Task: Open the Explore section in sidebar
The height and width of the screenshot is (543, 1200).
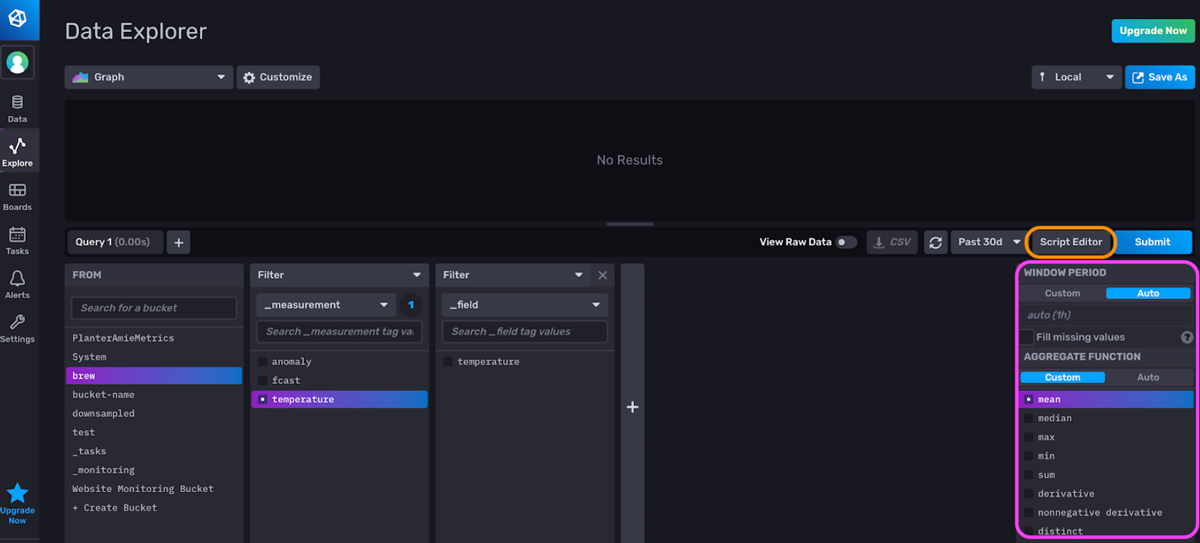Action: click(x=17, y=152)
